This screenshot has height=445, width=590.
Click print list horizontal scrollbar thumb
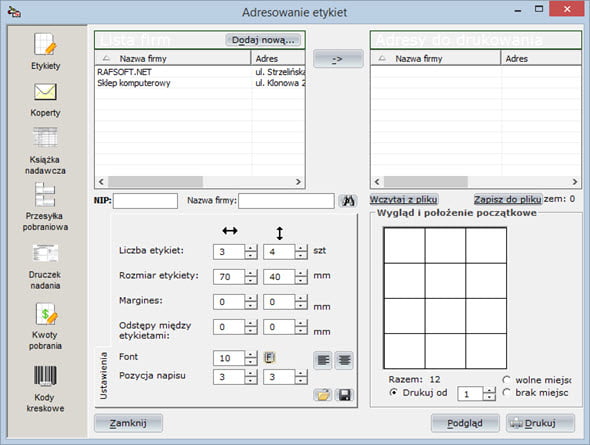[x=425, y=182]
